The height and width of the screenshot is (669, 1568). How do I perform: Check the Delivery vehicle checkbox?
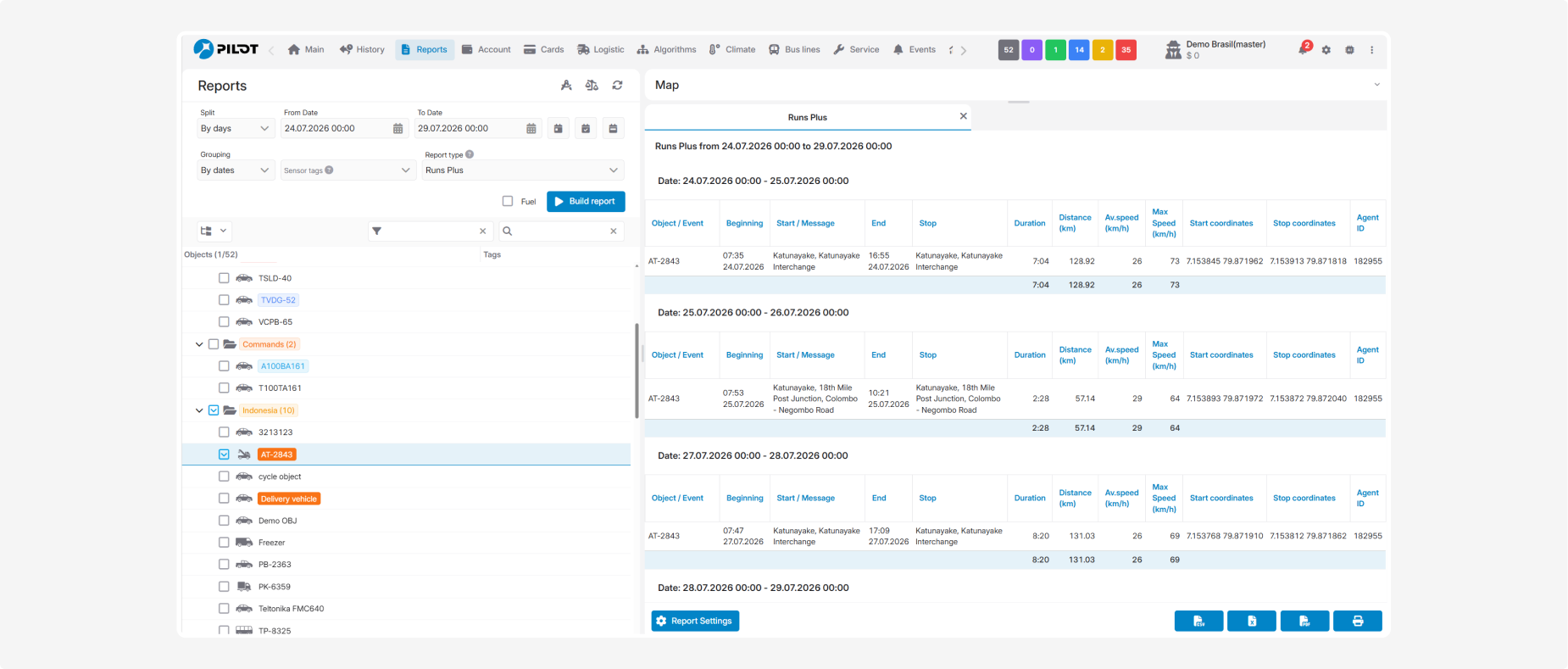(224, 499)
